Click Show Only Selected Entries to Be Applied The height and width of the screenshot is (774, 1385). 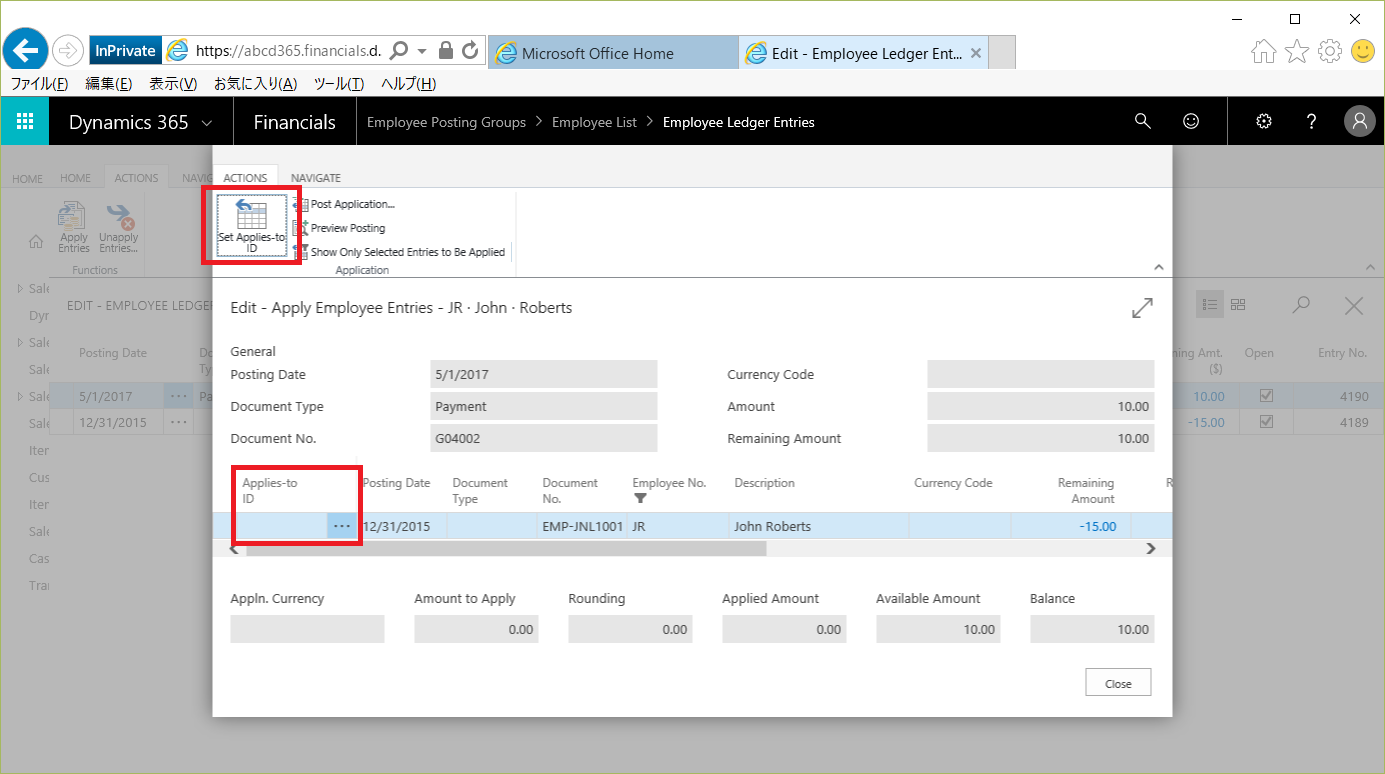400,252
